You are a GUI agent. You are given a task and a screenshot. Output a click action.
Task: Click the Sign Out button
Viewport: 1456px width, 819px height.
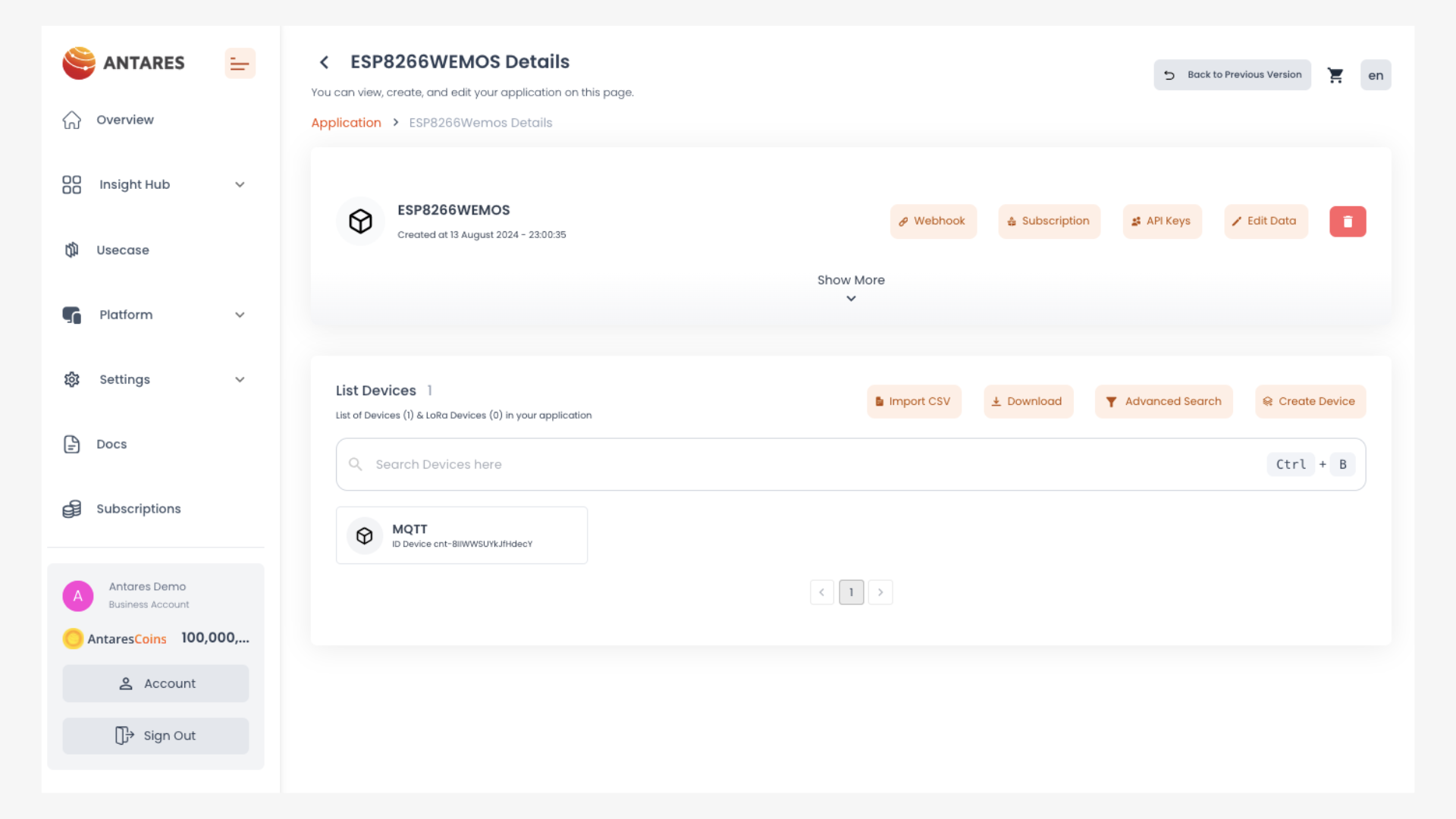coord(155,736)
